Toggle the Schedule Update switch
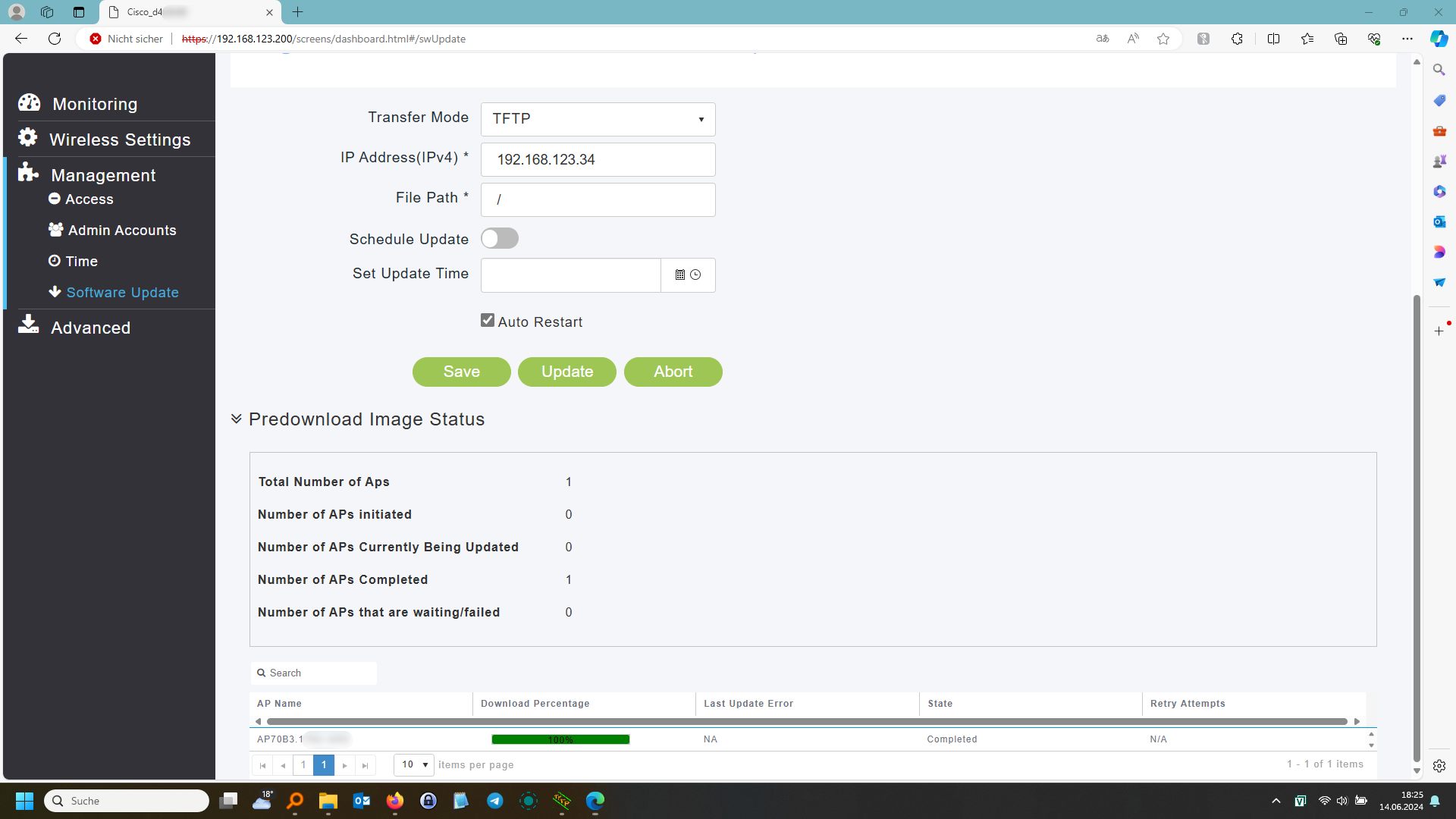Image resolution: width=1456 pixels, height=819 pixels. click(x=500, y=239)
